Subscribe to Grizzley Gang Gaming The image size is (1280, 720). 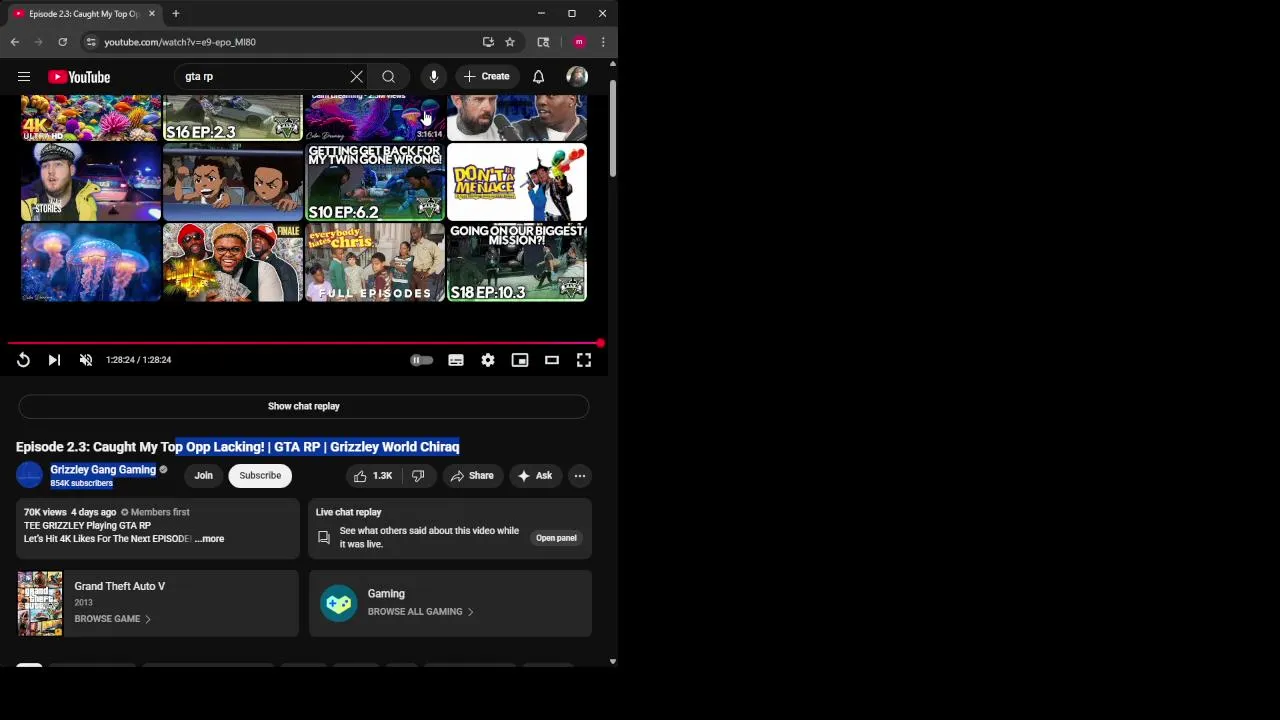(260, 476)
